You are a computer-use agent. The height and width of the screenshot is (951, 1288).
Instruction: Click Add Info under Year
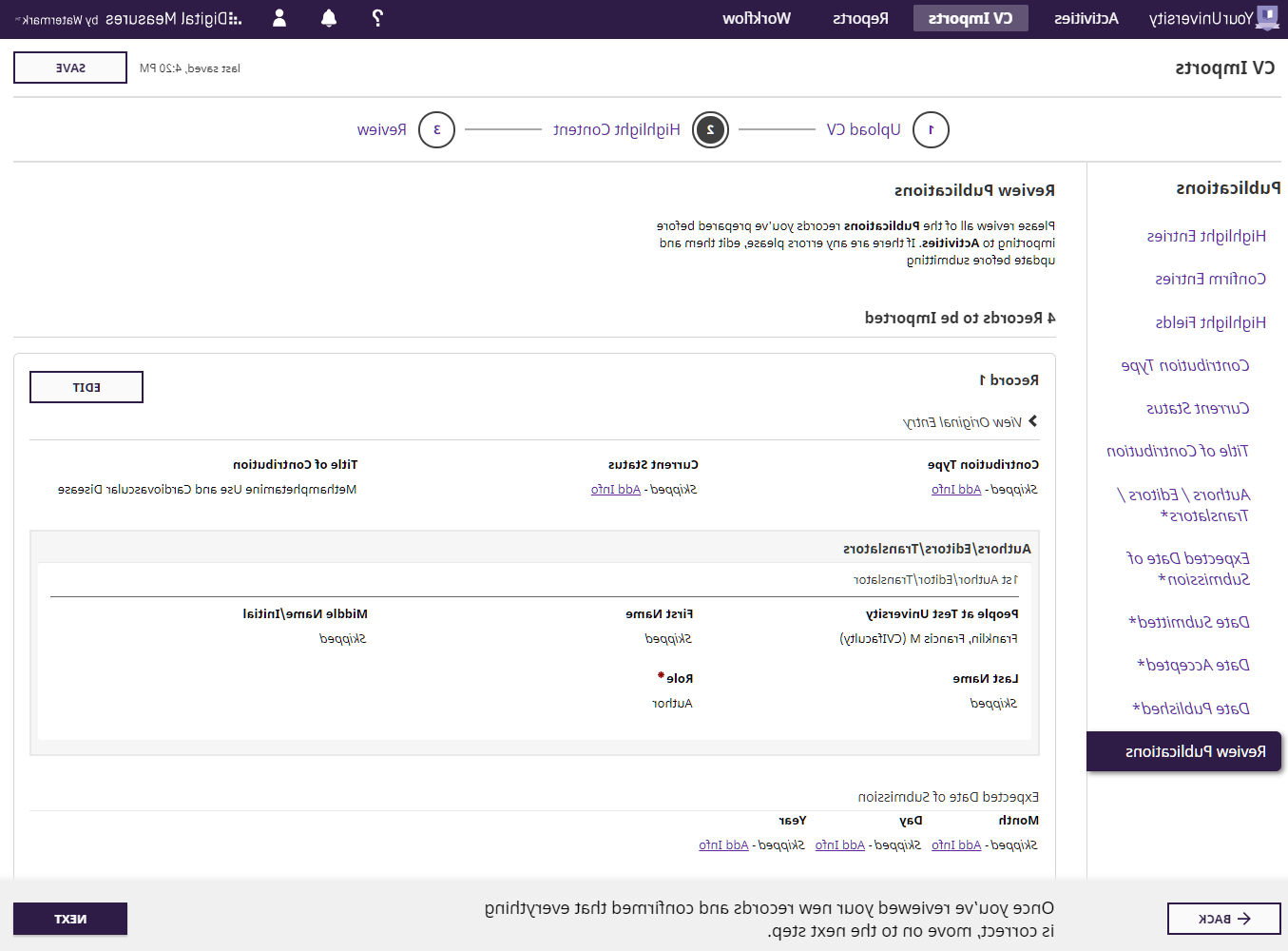tap(723, 844)
